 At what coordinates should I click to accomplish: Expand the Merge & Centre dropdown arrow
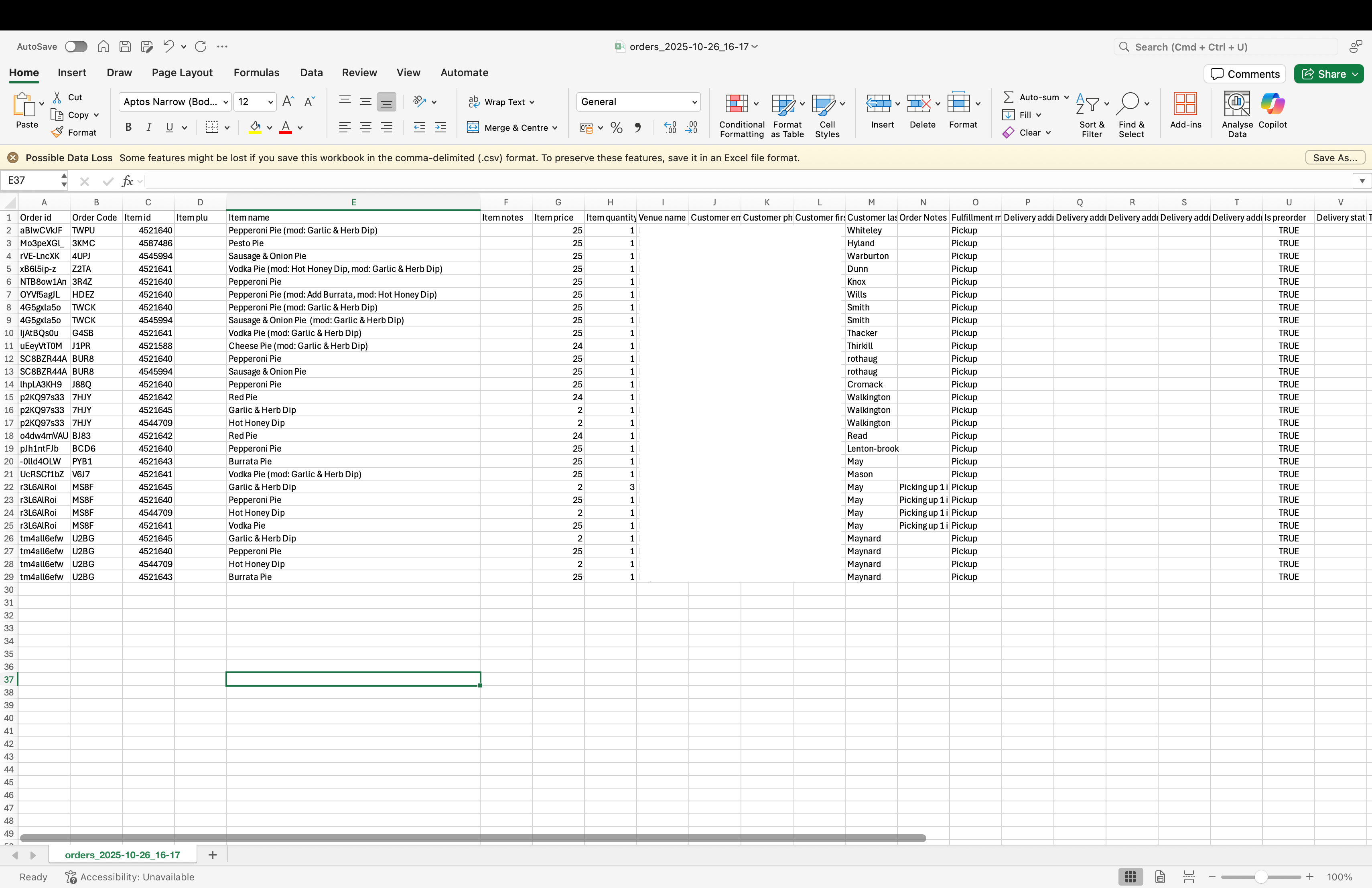555,128
